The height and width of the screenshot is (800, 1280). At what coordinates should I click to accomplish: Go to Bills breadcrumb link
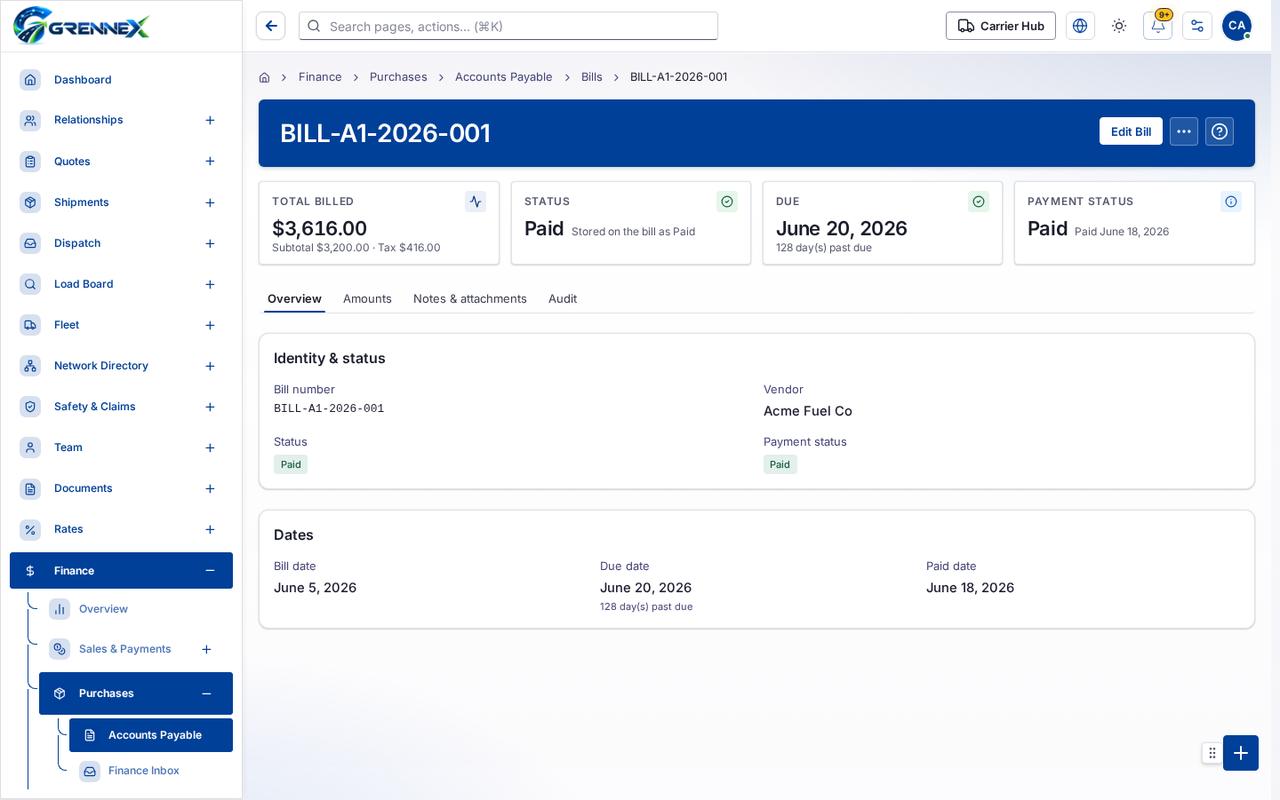(592, 77)
